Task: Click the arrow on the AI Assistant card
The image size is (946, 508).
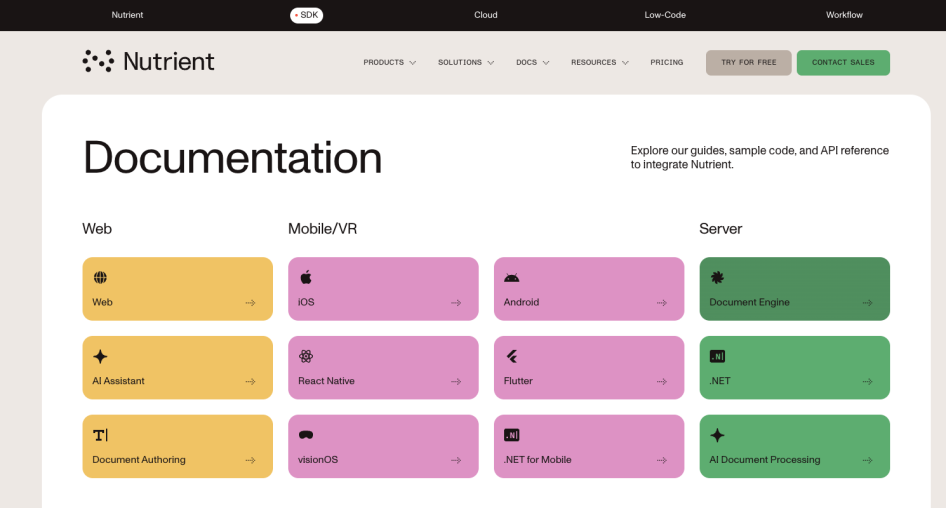Action: pyautogui.click(x=250, y=381)
